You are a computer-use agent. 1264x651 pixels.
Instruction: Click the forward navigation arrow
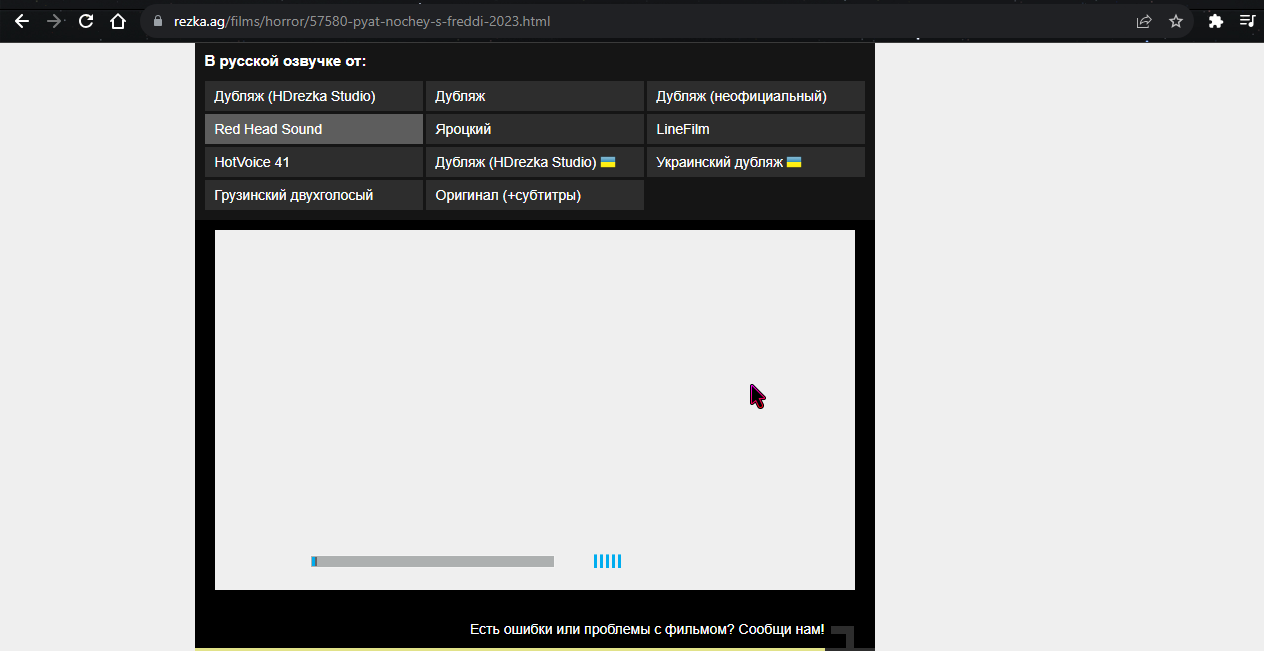53,21
